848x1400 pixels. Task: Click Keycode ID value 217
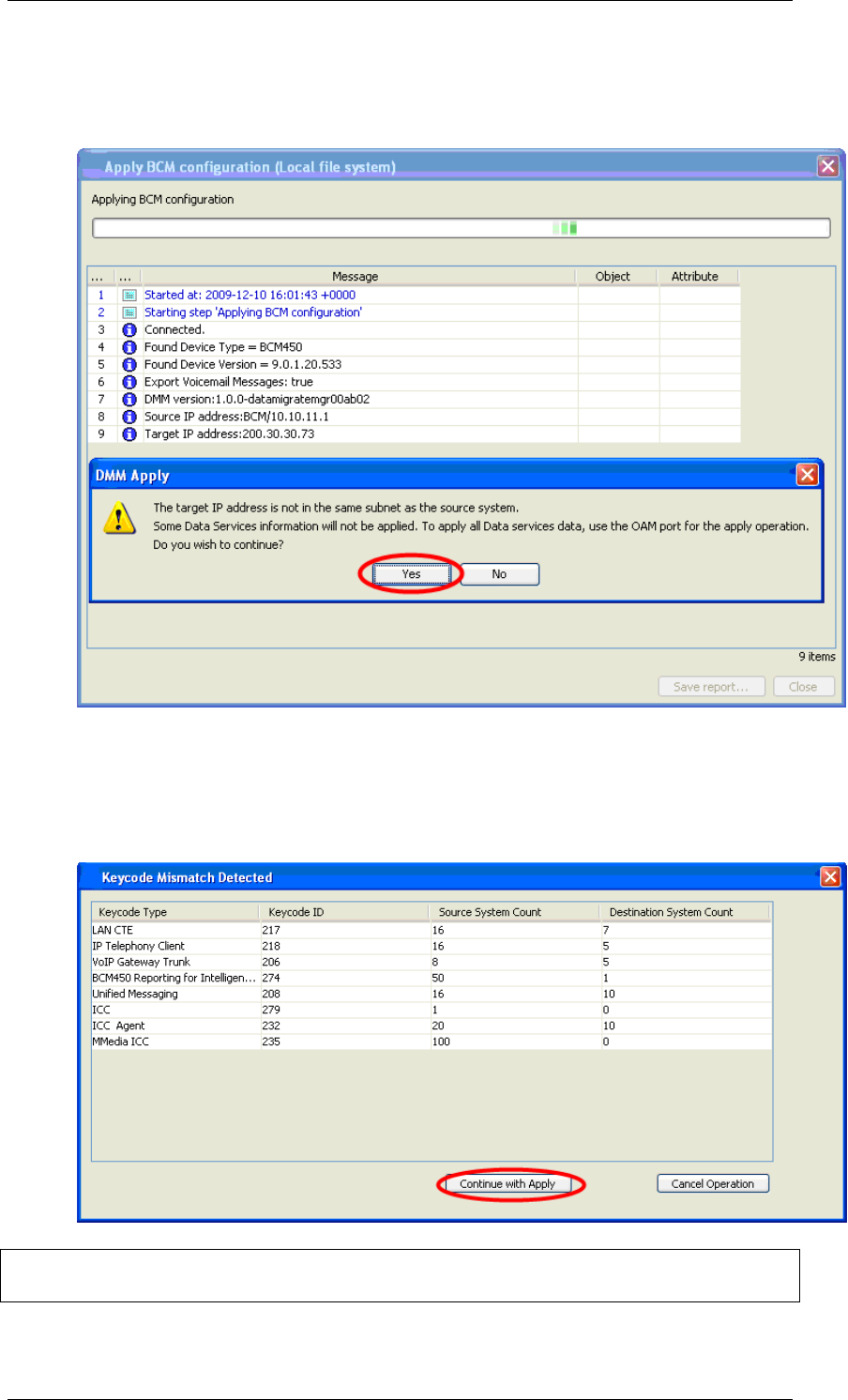pos(271,930)
